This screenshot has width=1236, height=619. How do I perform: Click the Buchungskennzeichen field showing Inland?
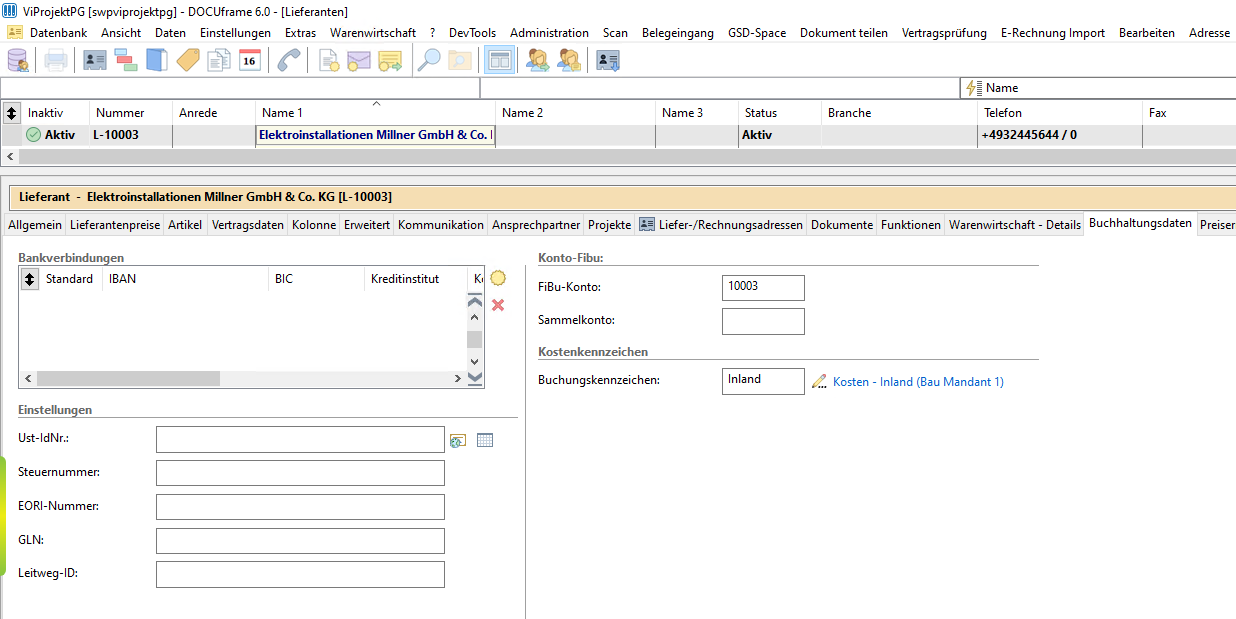point(763,381)
